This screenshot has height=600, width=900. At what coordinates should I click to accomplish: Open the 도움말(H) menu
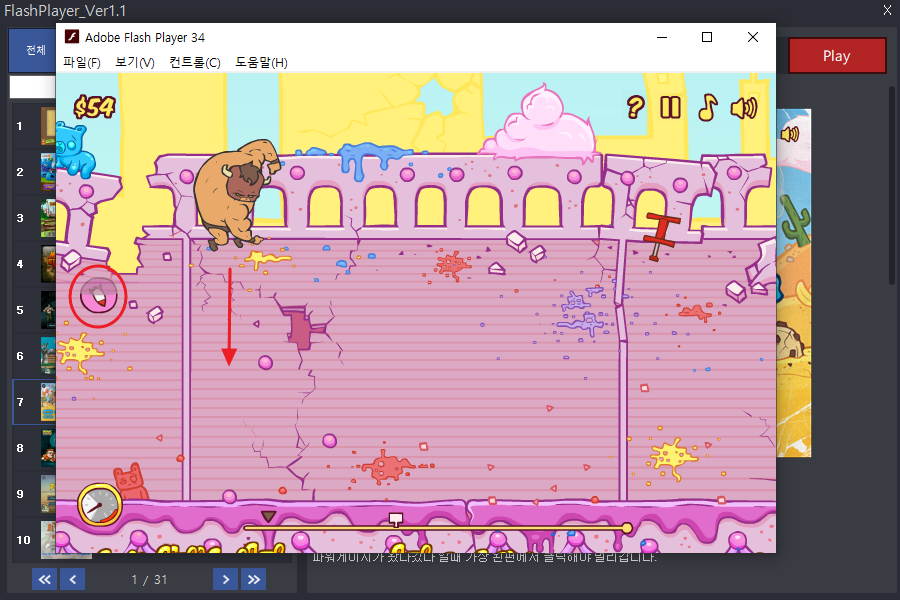coord(261,62)
